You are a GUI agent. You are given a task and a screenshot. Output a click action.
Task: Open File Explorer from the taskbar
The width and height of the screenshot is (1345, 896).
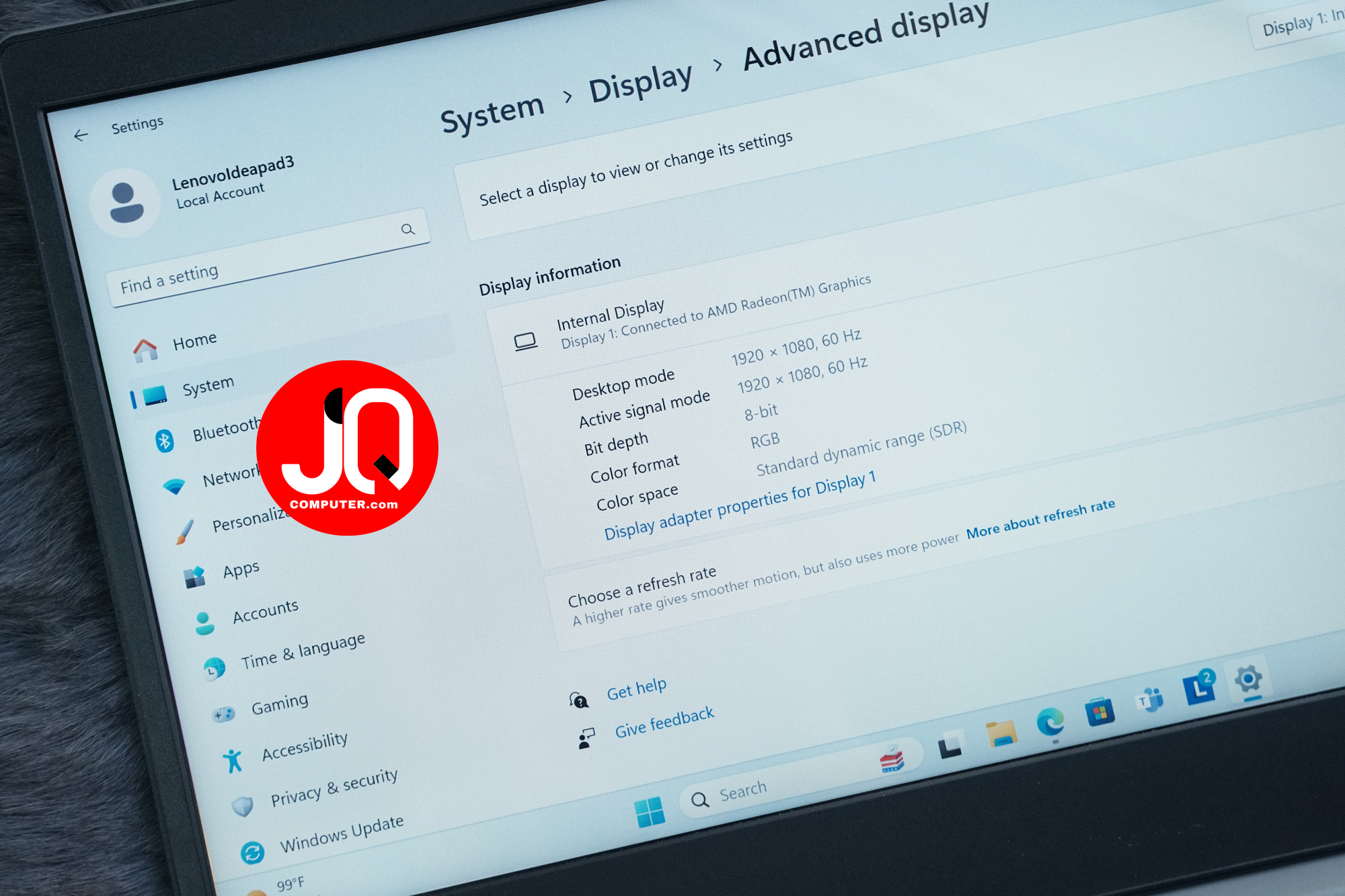pyautogui.click(x=1001, y=733)
